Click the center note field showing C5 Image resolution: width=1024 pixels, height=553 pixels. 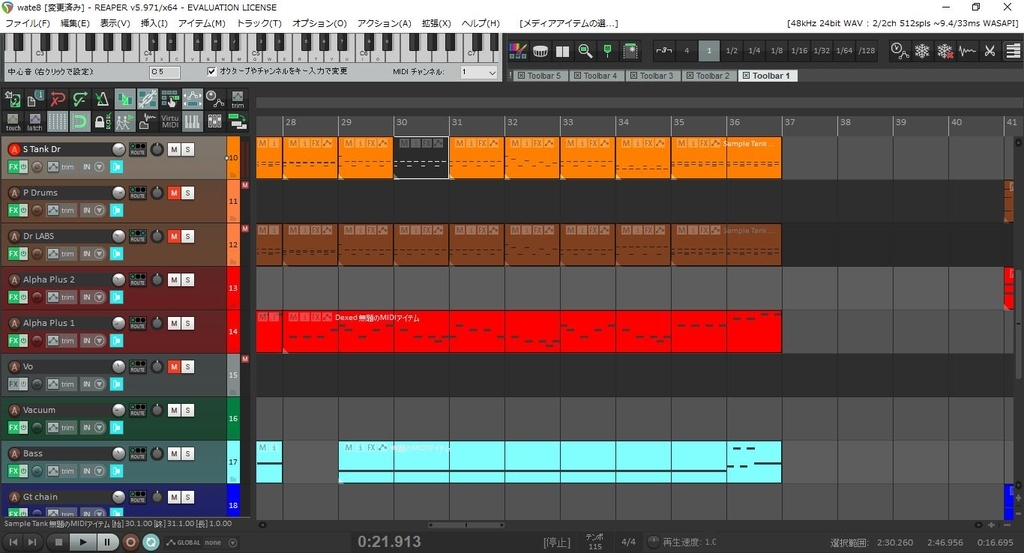[165, 72]
